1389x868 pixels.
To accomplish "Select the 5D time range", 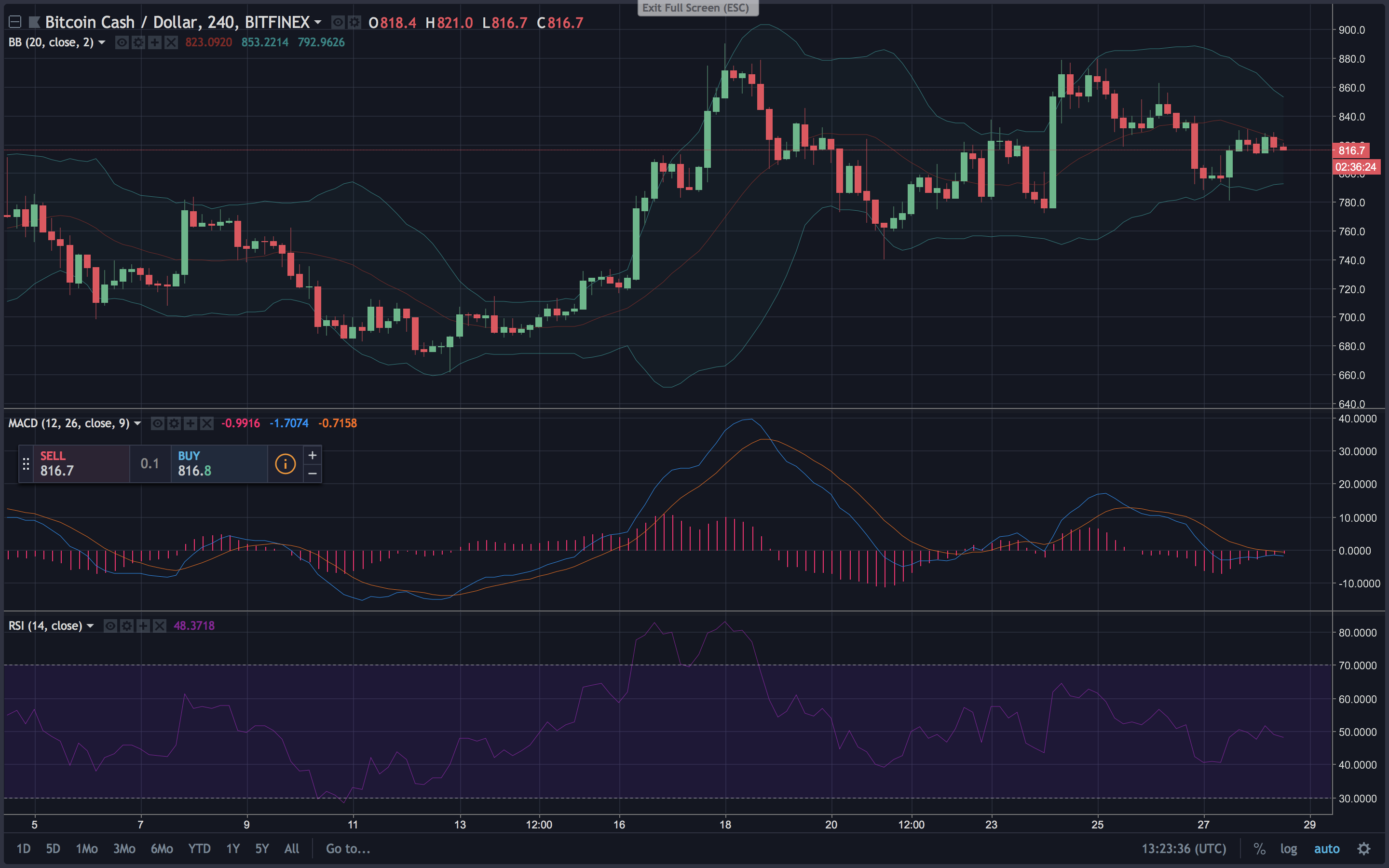I will click(53, 849).
